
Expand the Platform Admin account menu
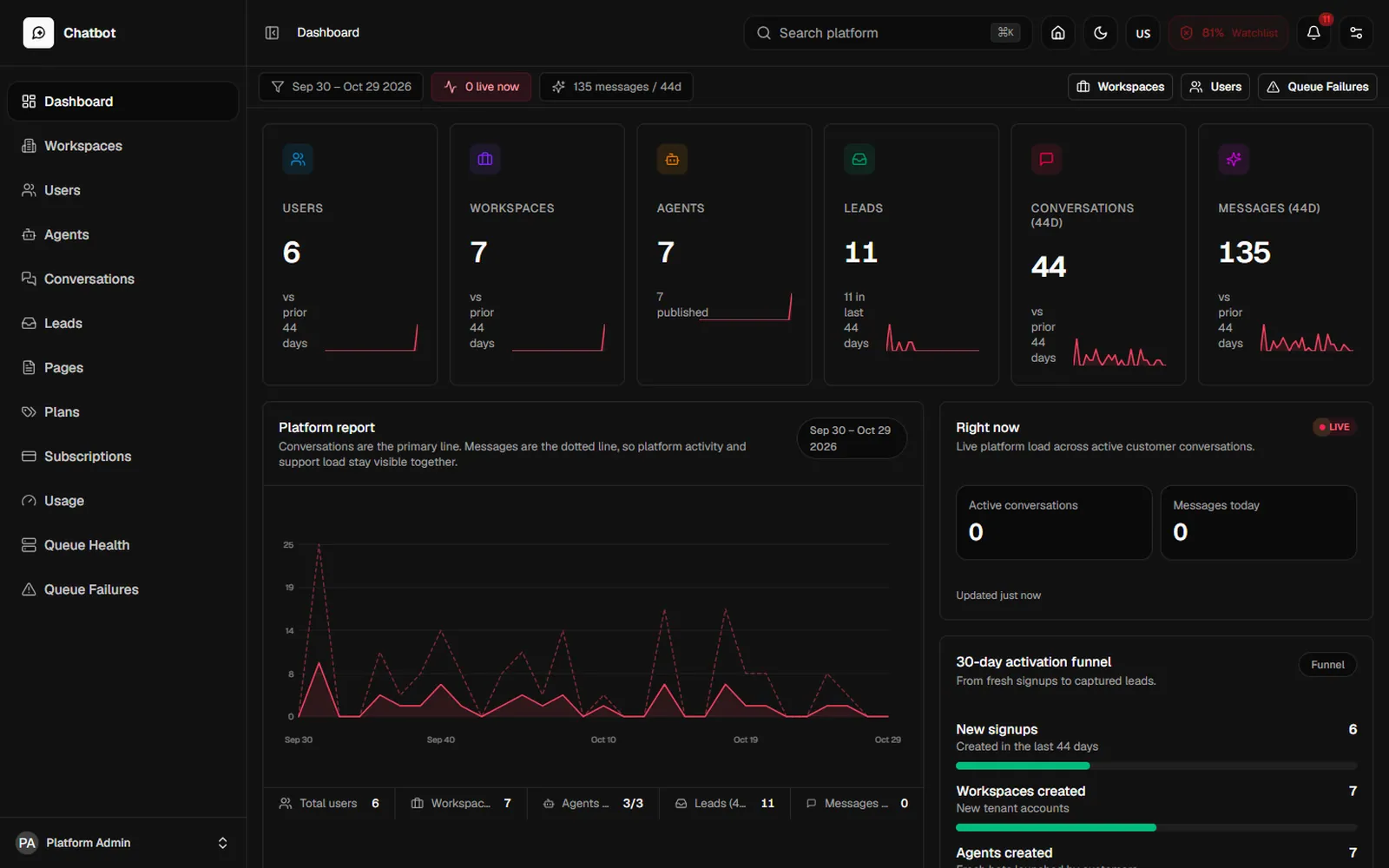point(122,843)
